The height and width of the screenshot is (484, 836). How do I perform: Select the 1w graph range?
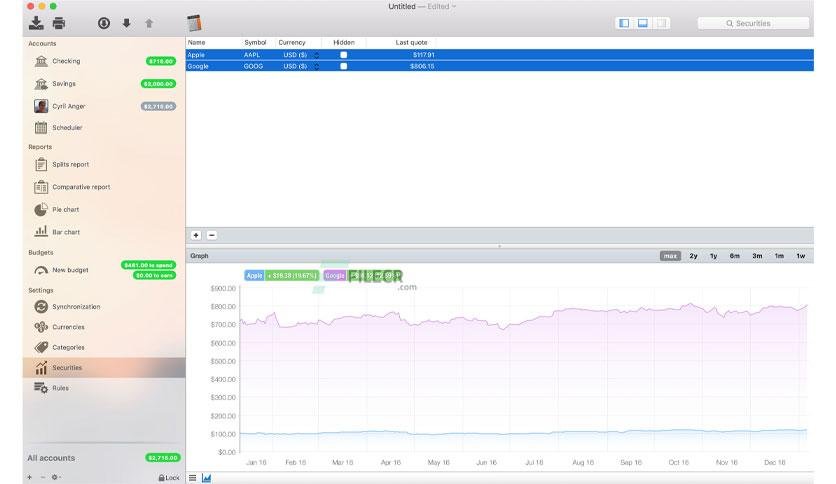pyautogui.click(x=800, y=256)
